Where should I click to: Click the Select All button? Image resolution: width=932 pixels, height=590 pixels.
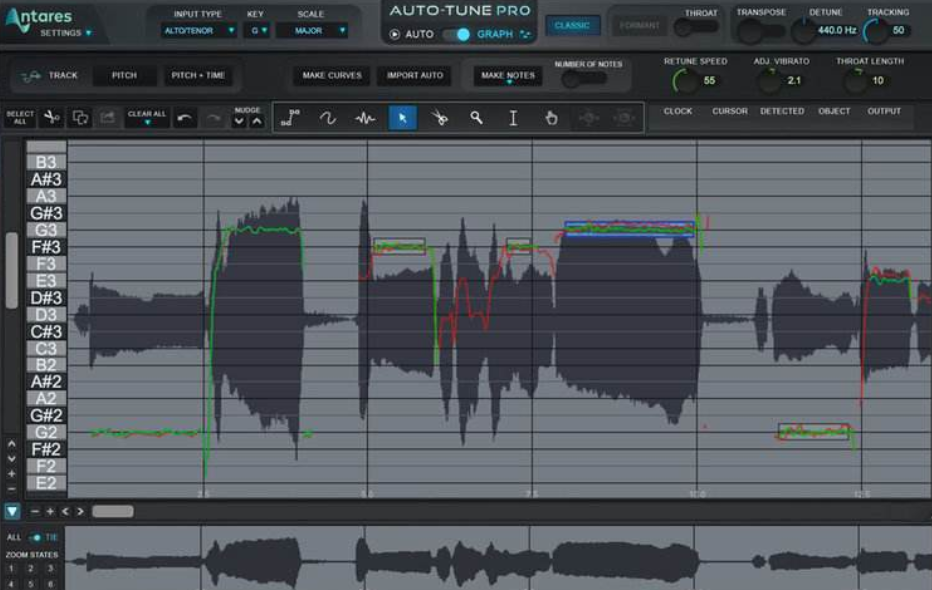[20, 118]
